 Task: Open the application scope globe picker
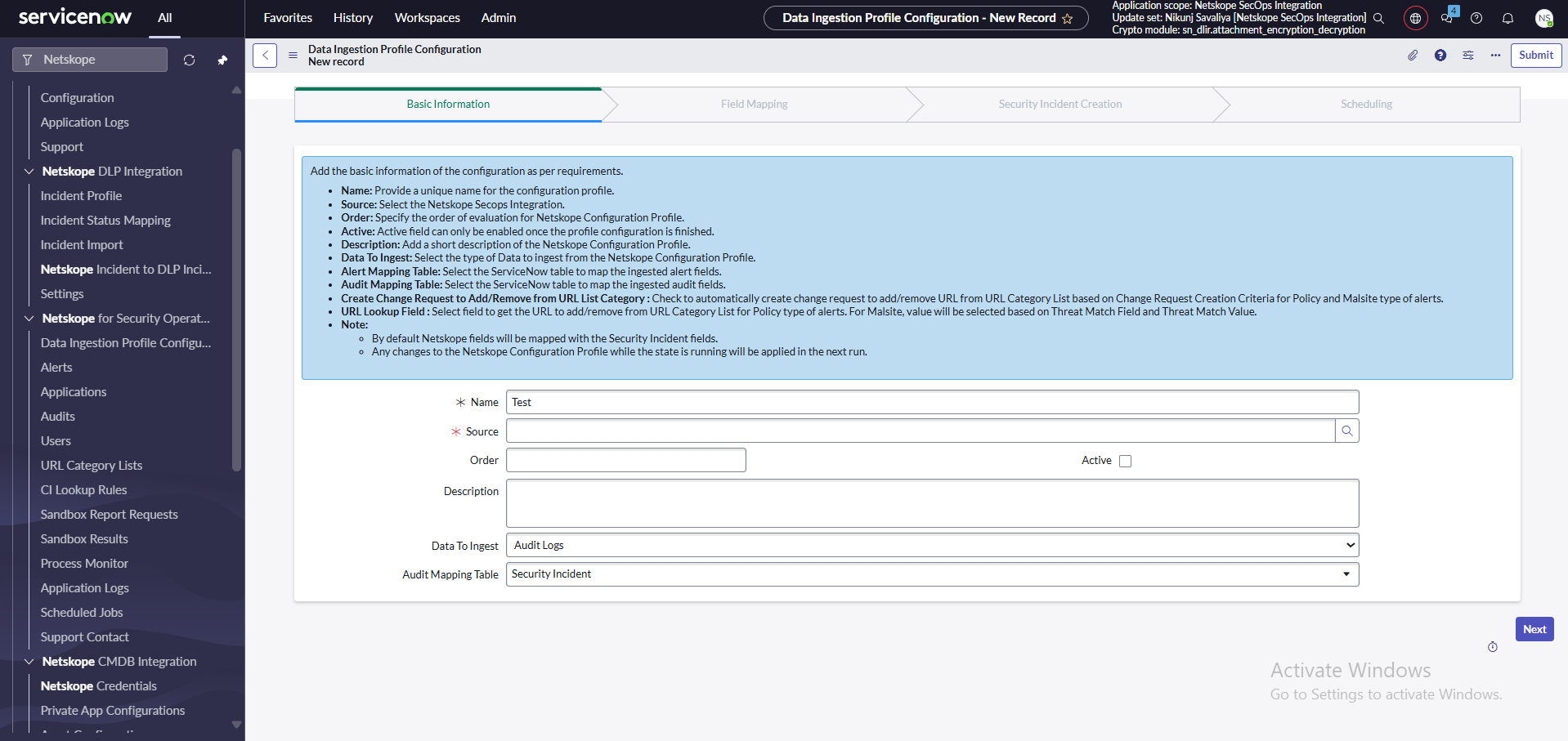pos(1415,18)
